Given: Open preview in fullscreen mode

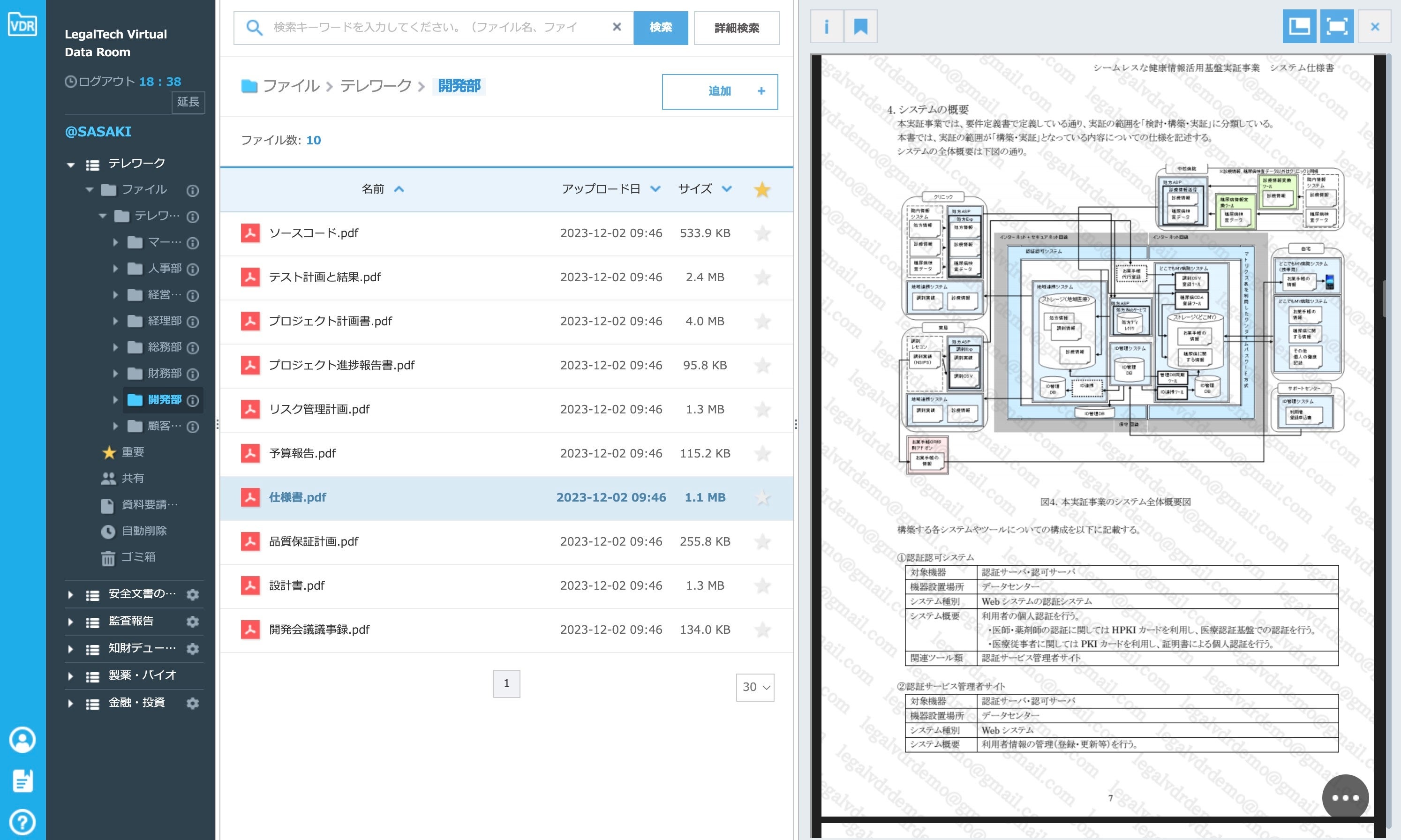Looking at the screenshot, I should click(x=1336, y=27).
